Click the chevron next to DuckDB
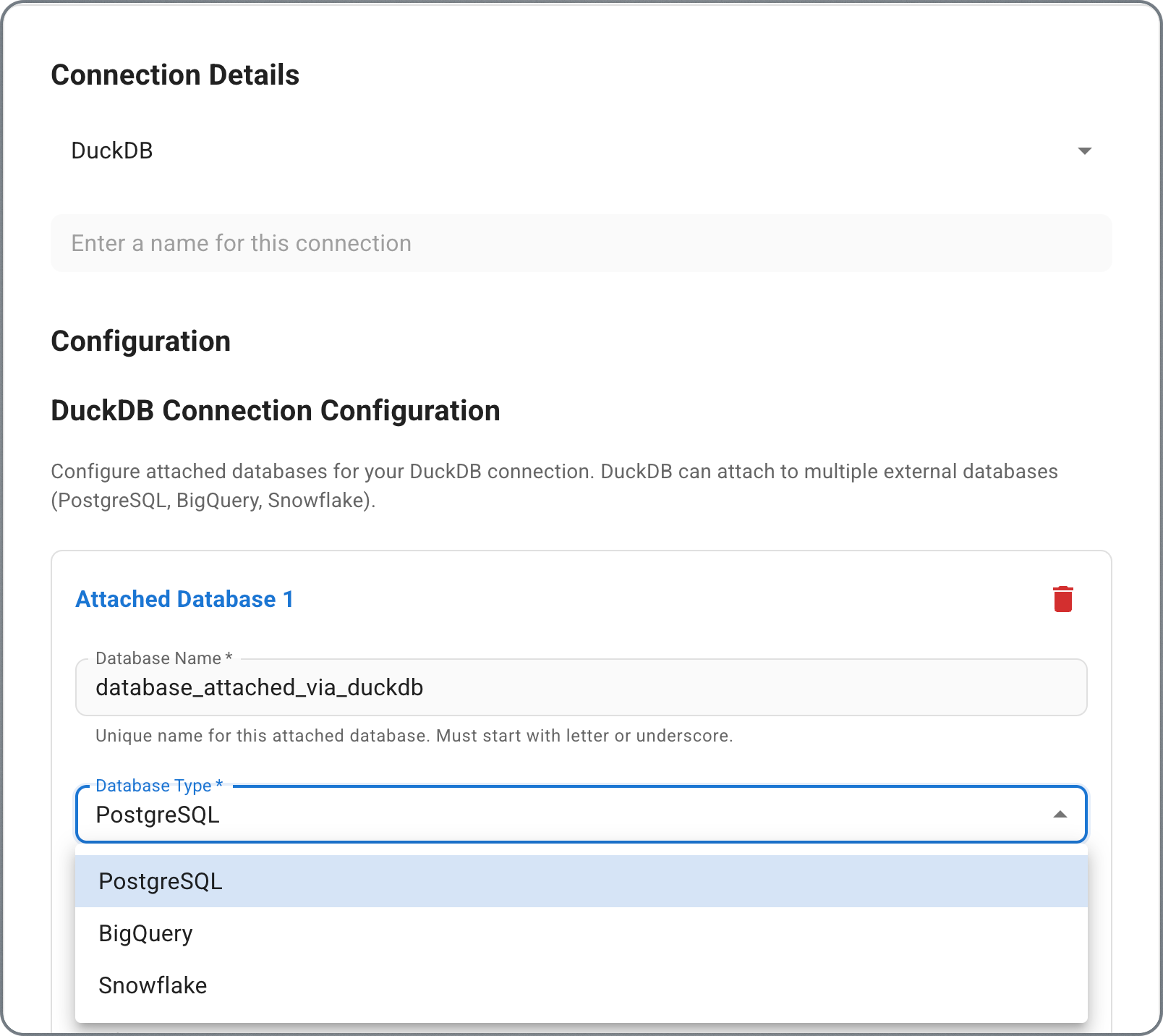The image size is (1163, 1036). point(1085,150)
